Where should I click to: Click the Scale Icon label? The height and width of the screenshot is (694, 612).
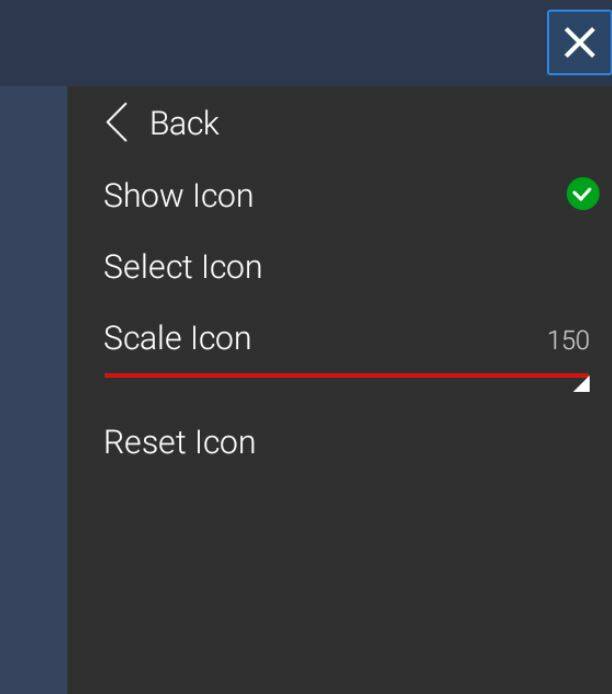coord(177,338)
